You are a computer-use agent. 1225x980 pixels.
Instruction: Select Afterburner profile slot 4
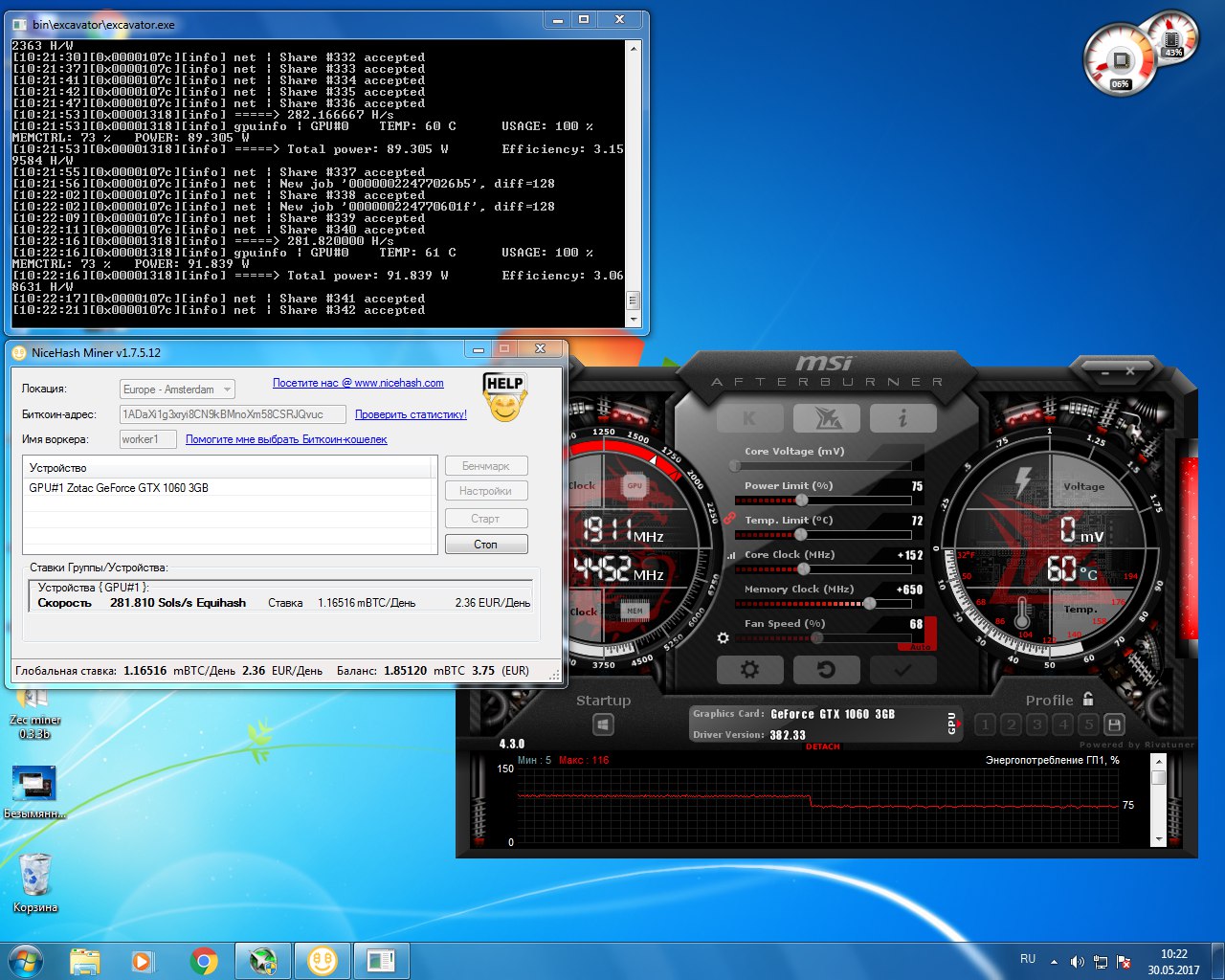(x=1063, y=724)
